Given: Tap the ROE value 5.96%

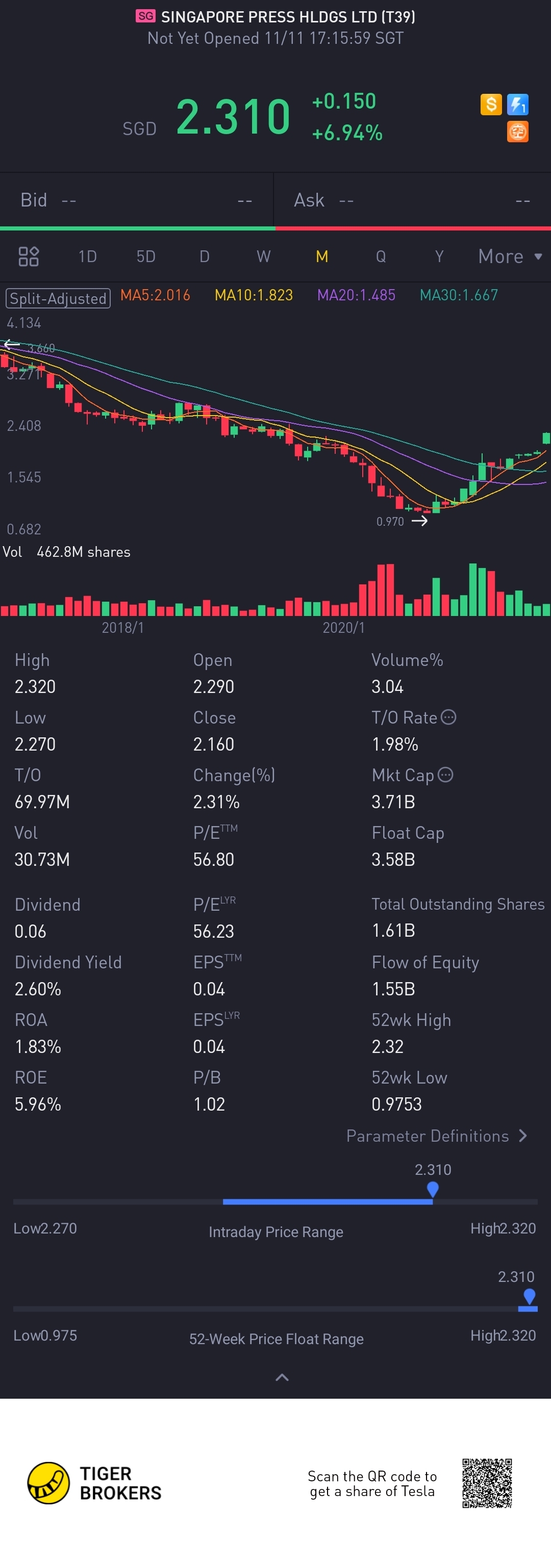Looking at the screenshot, I should [38, 1103].
